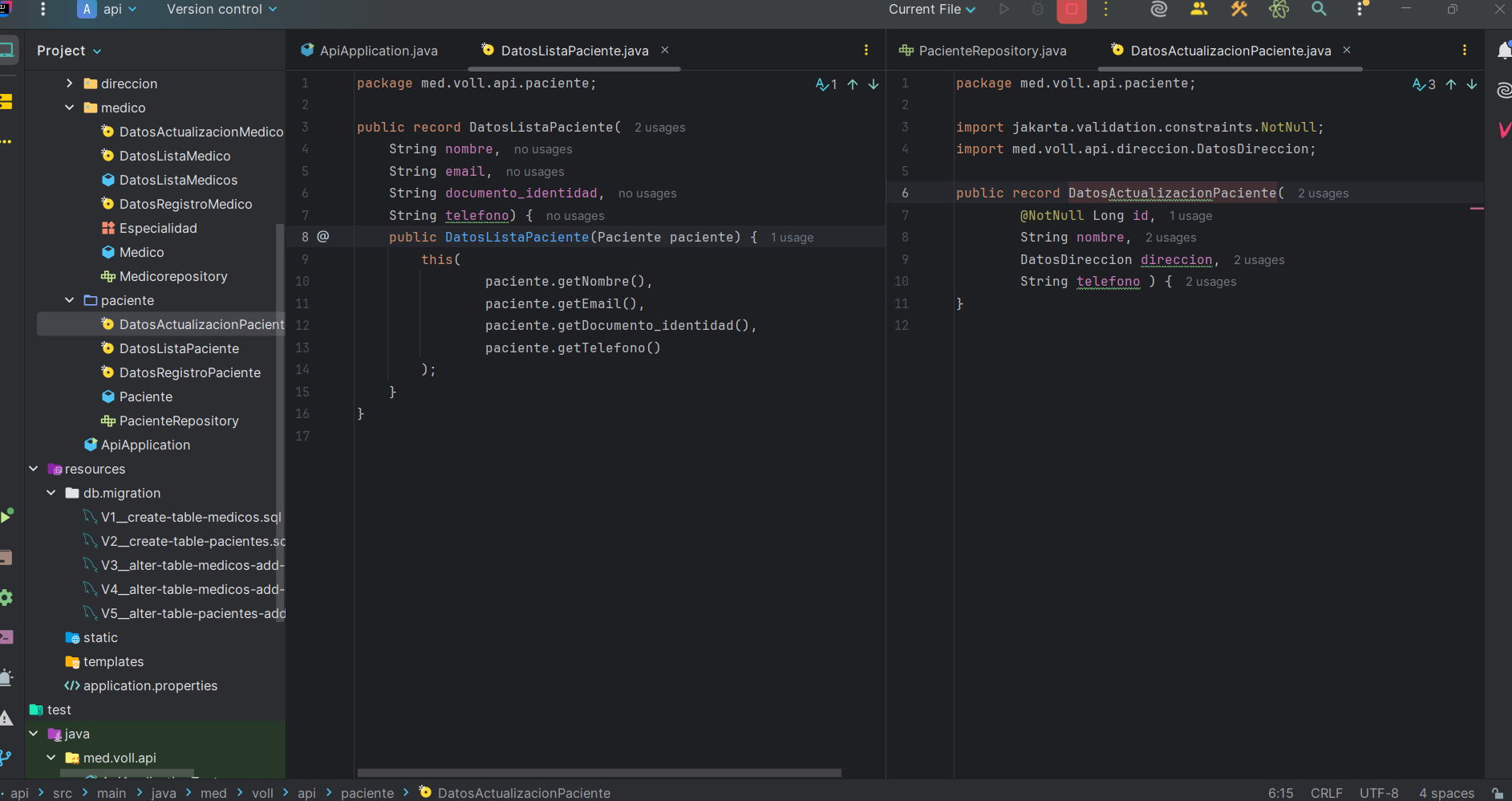Viewport: 1512px width, 801px height.
Task: Click the 4 spaces indent setting
Action: point(1446,793)
